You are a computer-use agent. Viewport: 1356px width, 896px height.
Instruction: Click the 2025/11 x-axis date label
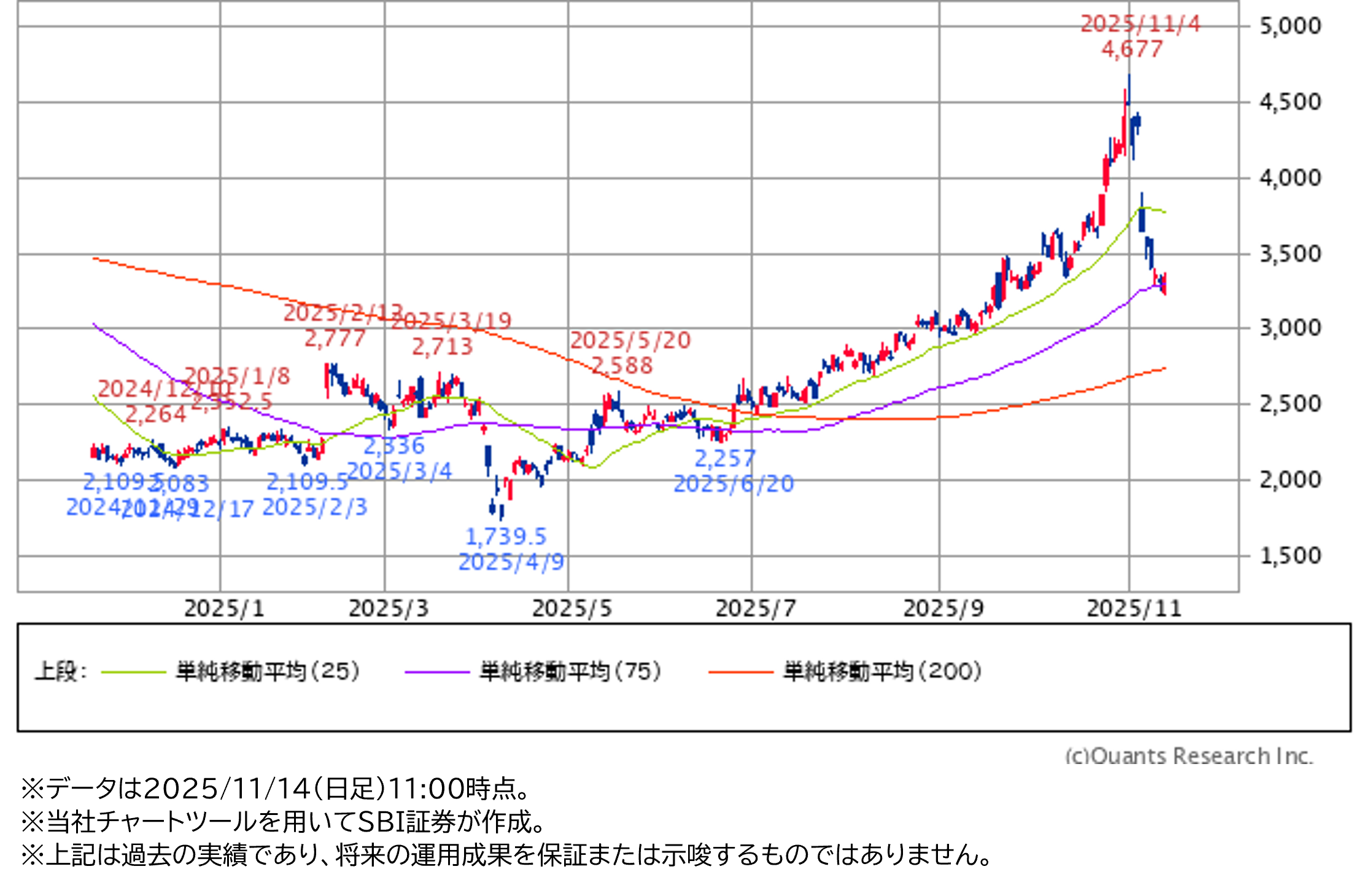coord(1134,609)
